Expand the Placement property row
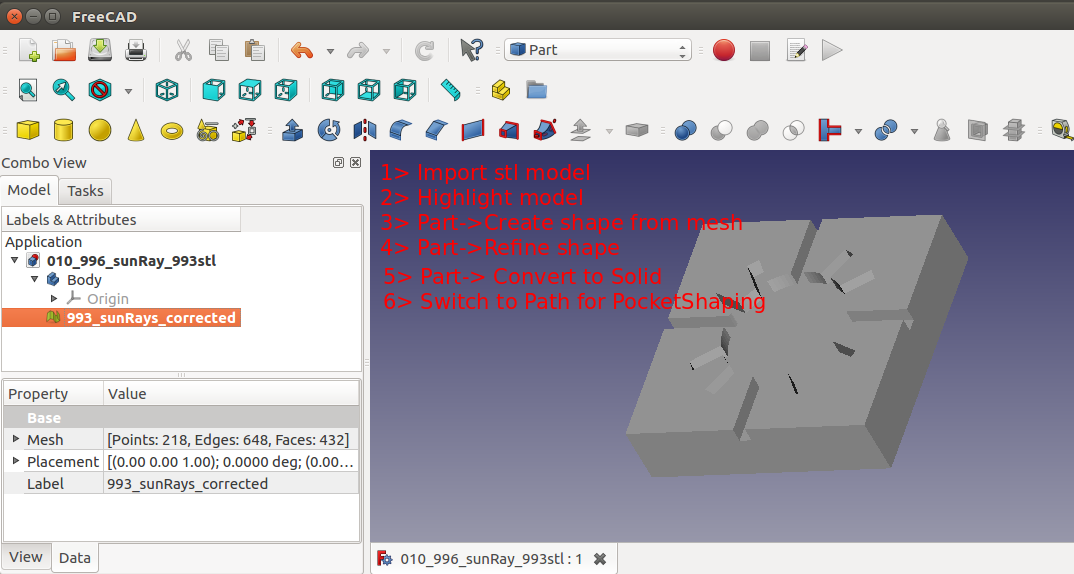 [15, 461]
